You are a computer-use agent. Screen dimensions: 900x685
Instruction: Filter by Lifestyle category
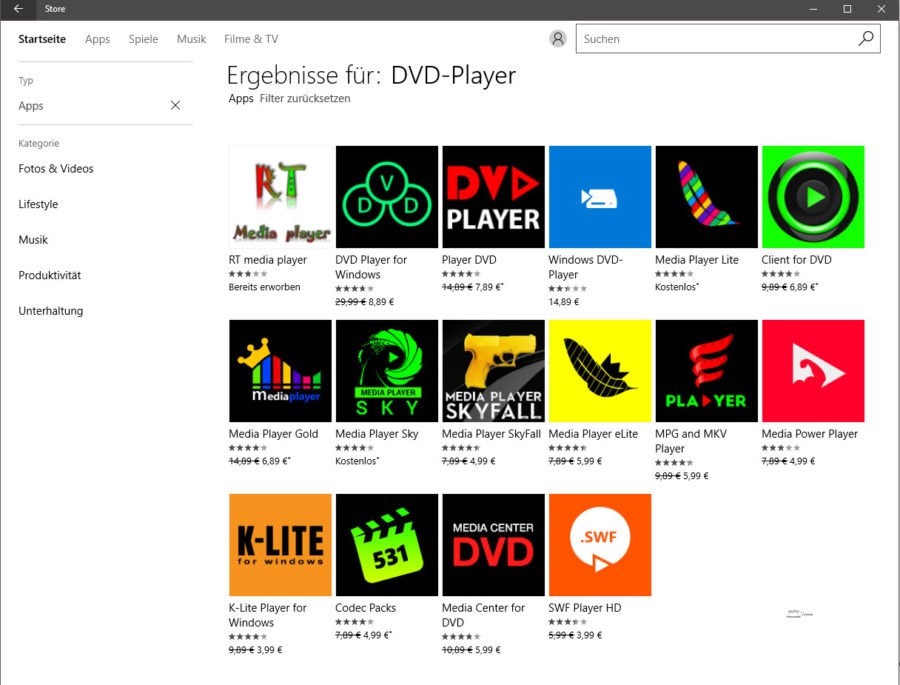(x=38, y=204)
